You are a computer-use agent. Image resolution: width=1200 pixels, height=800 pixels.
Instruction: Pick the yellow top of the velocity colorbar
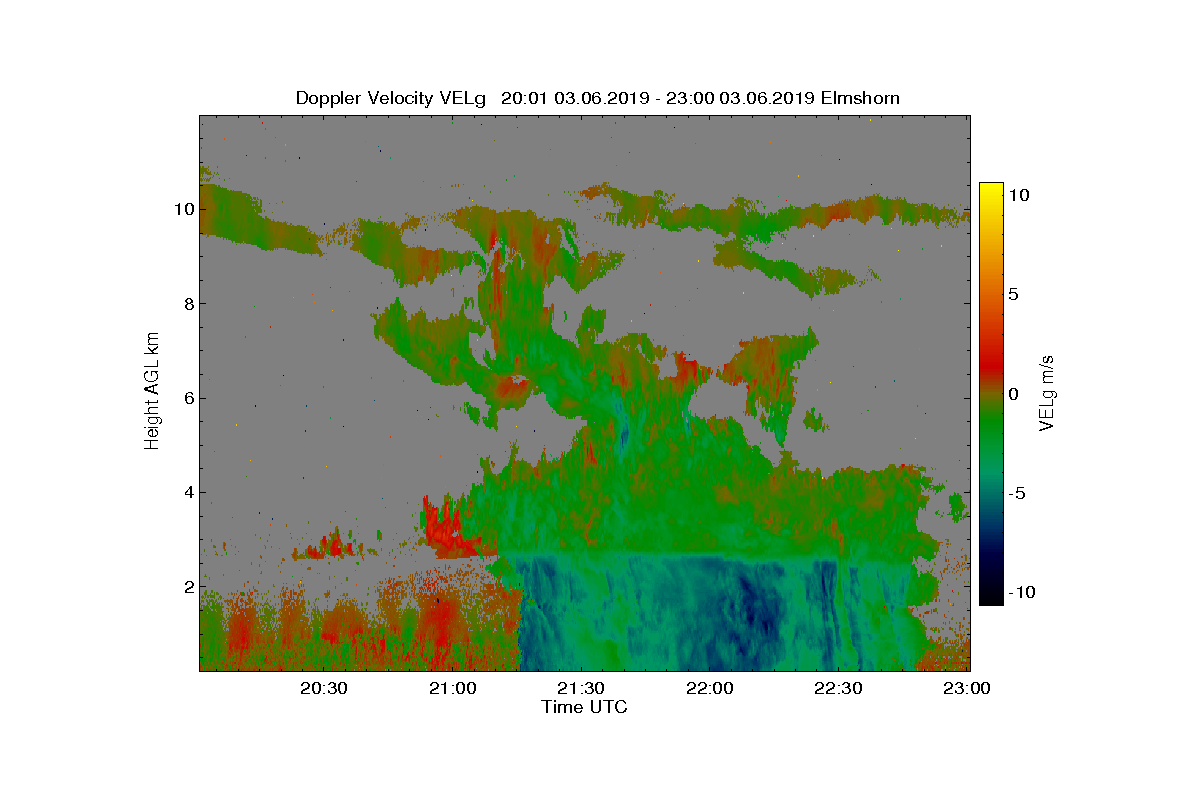[991, 192]
